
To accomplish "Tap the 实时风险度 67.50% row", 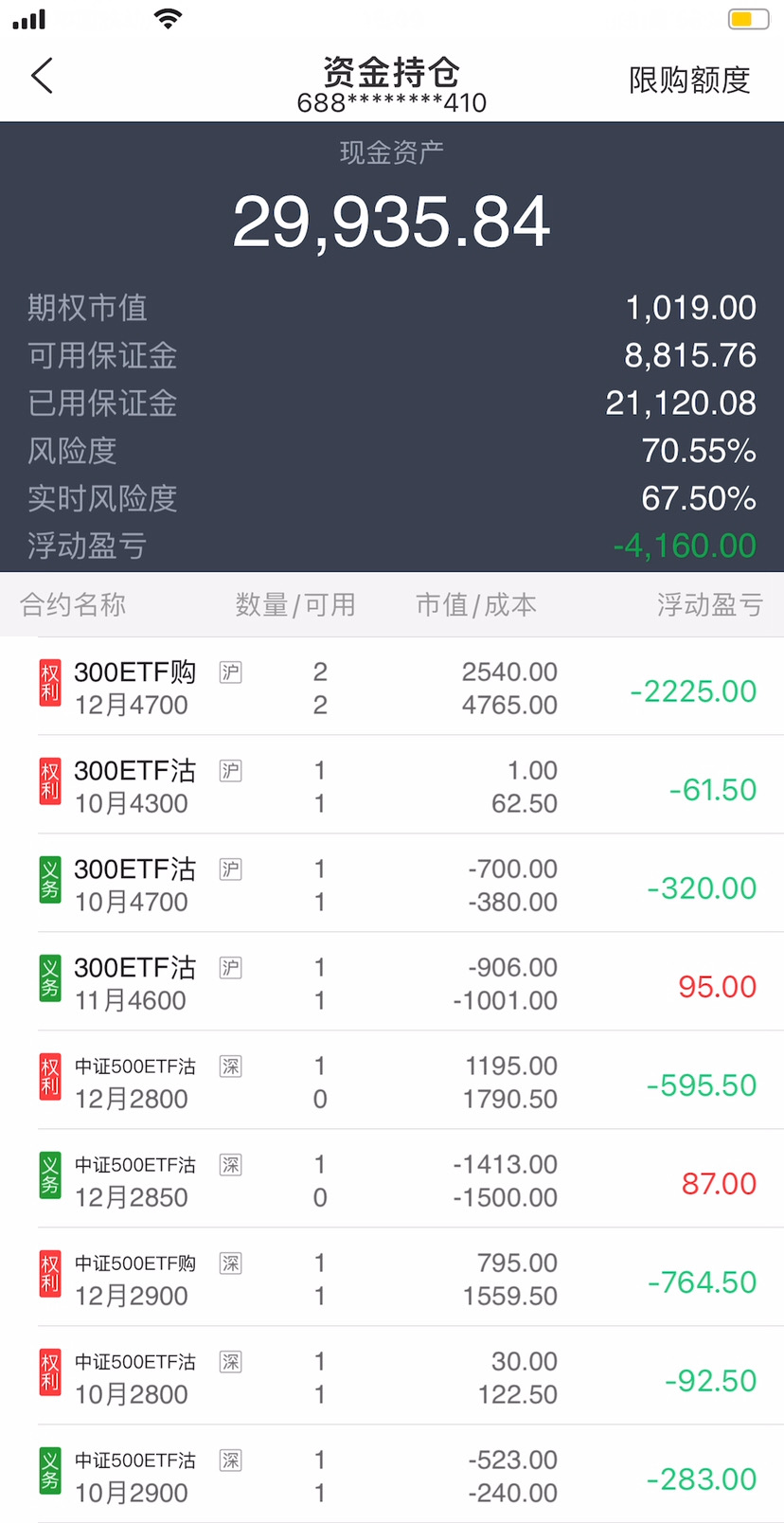I will click(391, 498).
